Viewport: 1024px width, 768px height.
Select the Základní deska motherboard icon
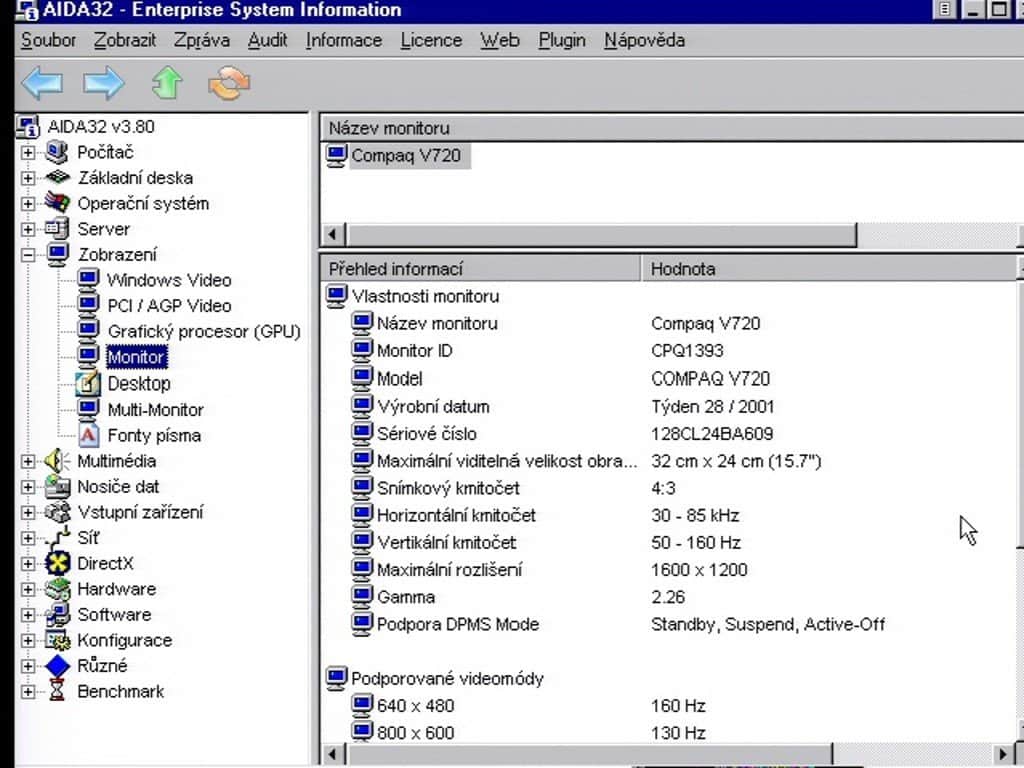click(57, 177)
